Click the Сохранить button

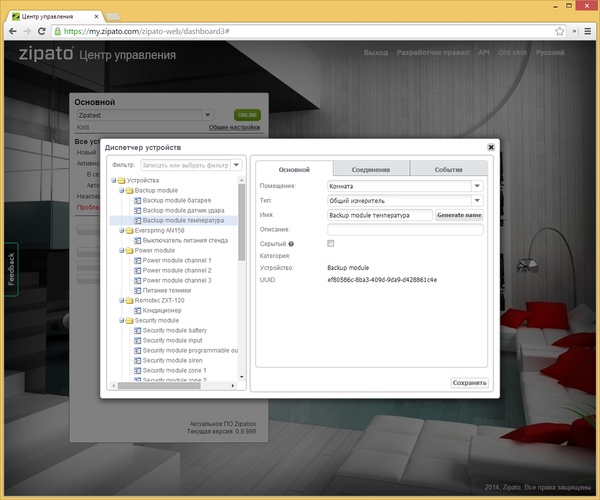pos(469,382)
